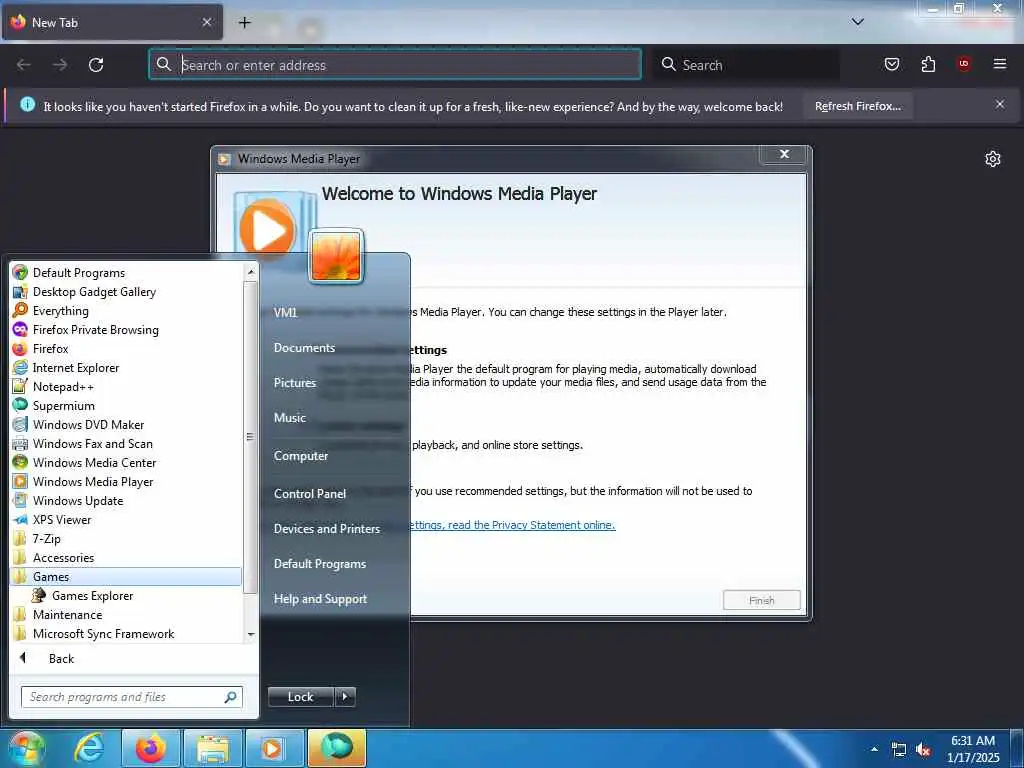Focus the Search programs and files box

pos(131,697)
